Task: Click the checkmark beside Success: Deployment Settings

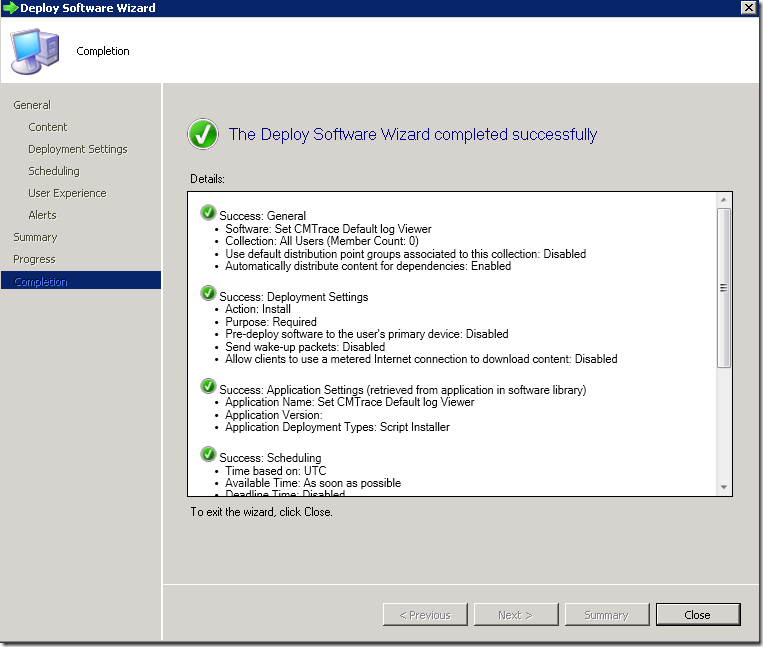Action: pyautogui.click(x=208, y=293)
